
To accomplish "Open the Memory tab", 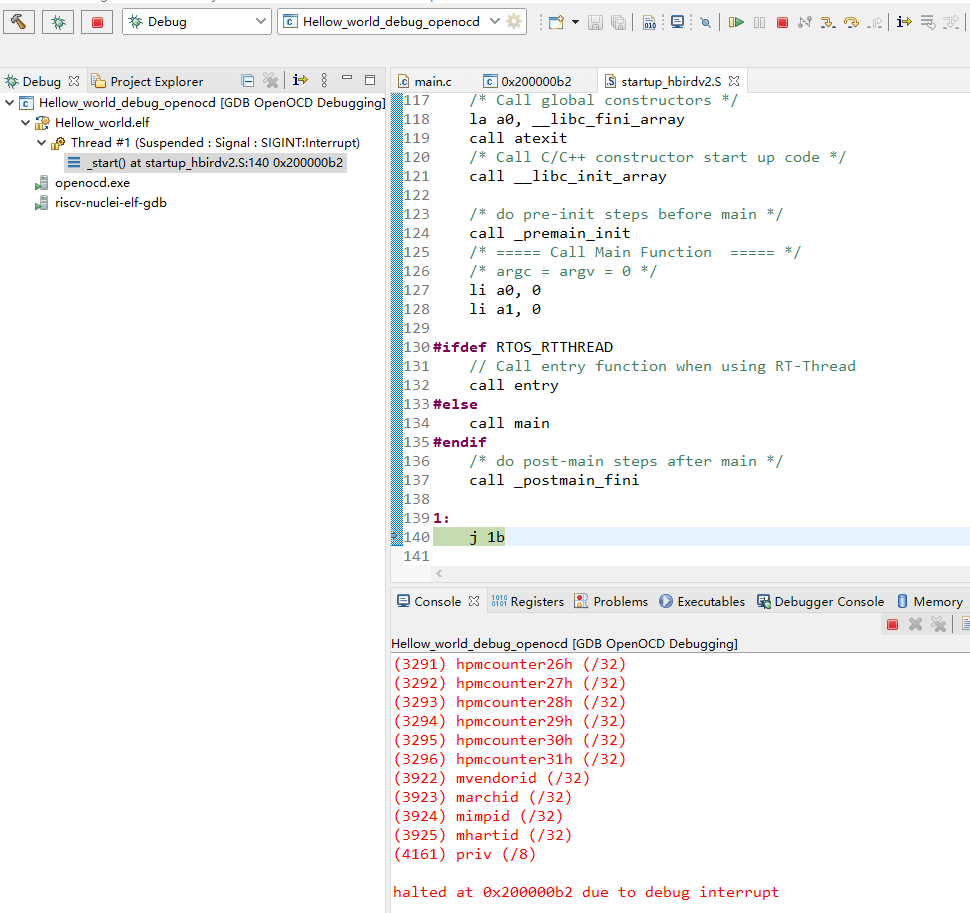I will pos(930,601).
